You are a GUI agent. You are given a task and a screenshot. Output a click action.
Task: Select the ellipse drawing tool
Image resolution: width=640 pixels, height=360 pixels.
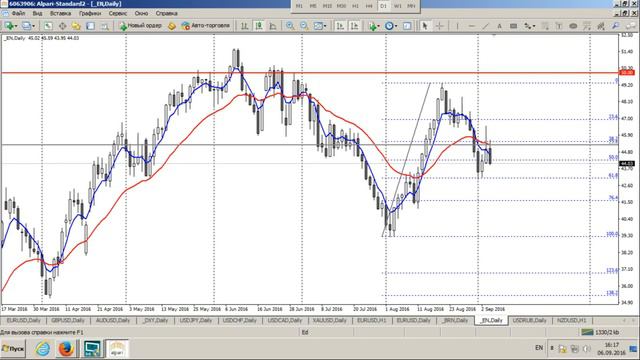pyautogui.click(x=573, y=26)
